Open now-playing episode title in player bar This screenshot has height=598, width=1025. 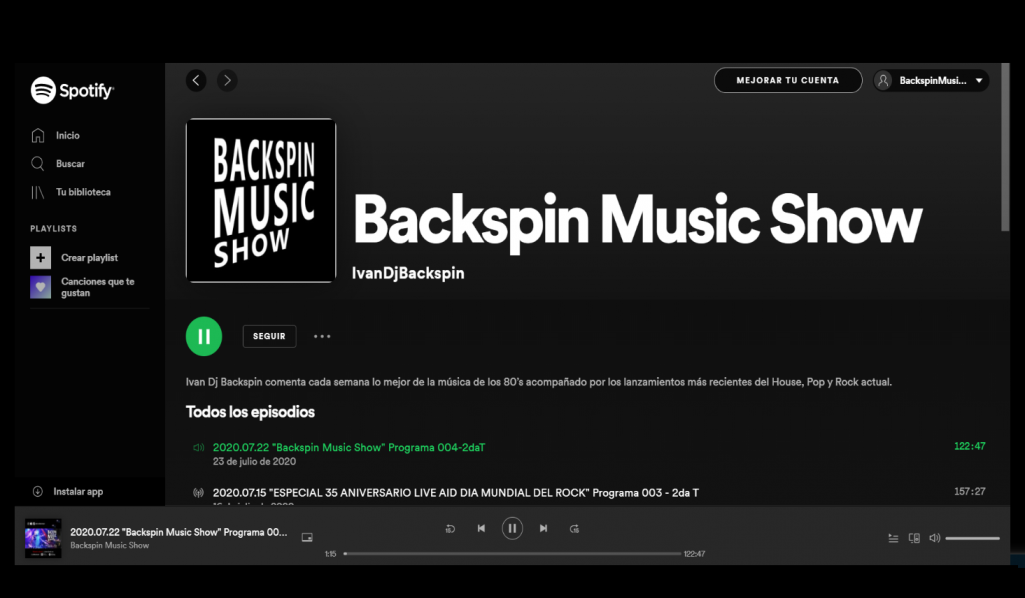pos(178,532)
